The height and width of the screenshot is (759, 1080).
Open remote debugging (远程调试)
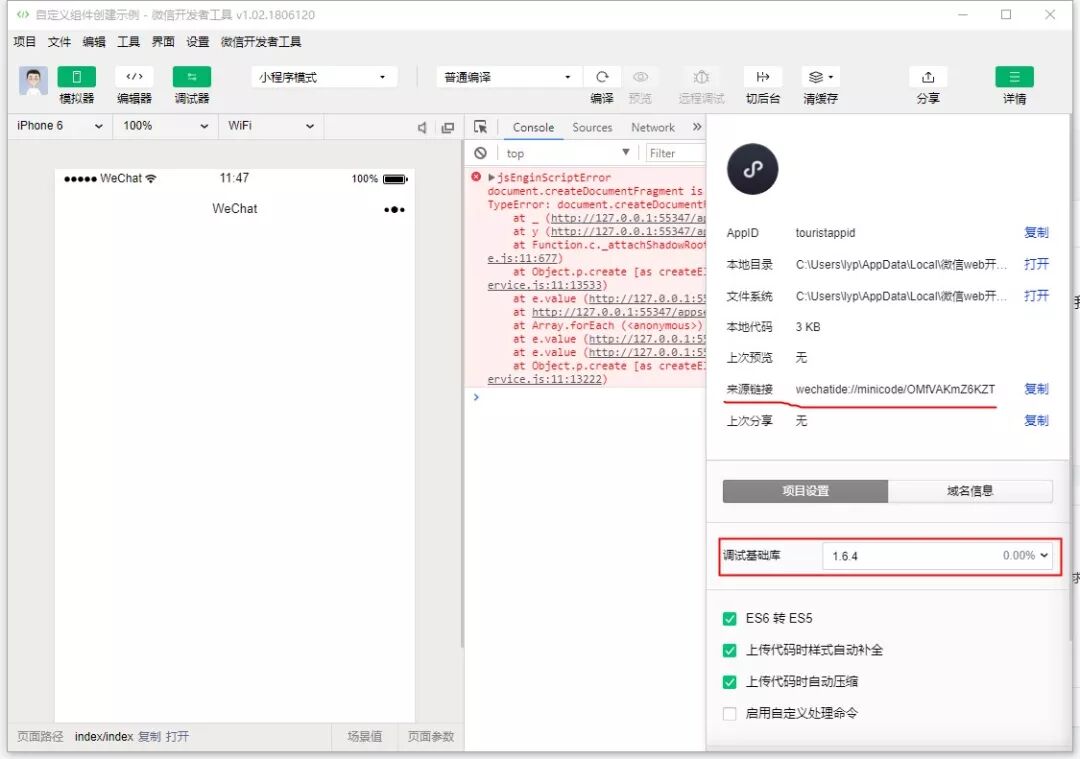tap(701, 76)
